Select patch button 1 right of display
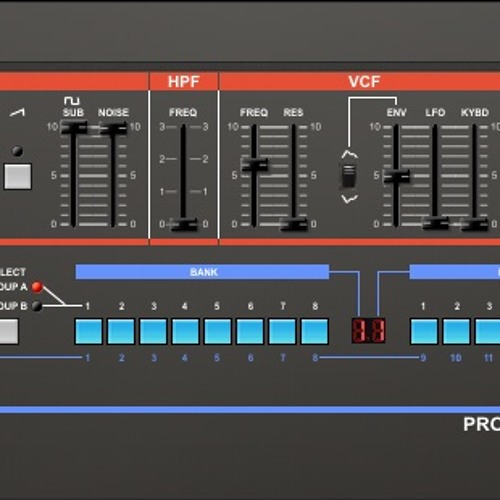Viewport: 500px width, 500px height. click(424, 331)
